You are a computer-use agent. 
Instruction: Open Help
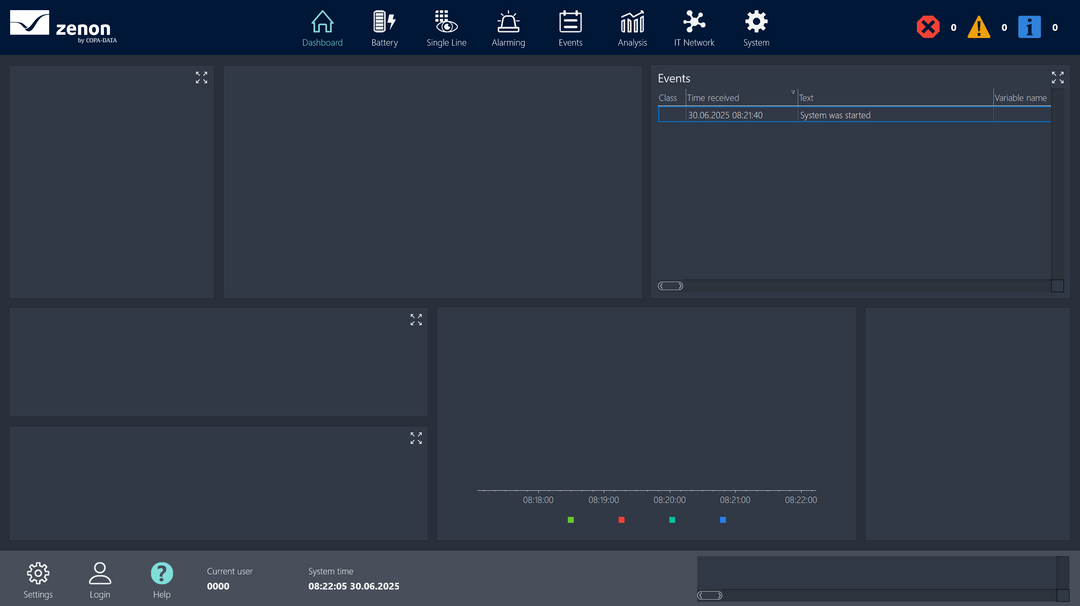162,581
